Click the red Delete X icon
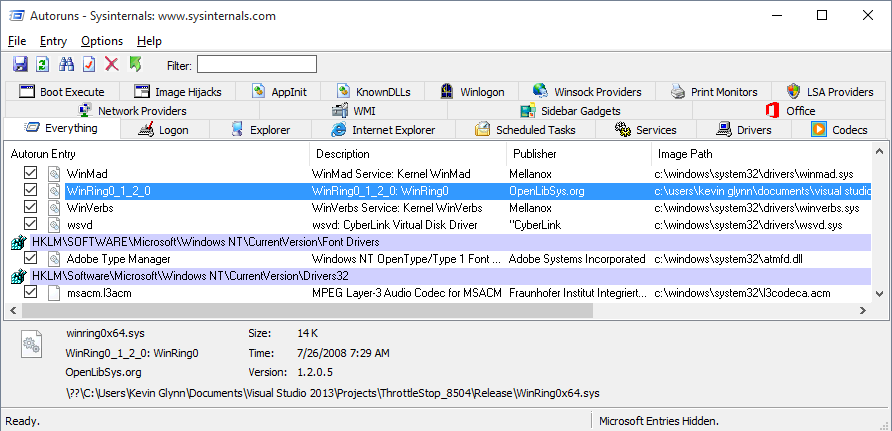This screenshot has width=892, height=431. tap(112, 64)
